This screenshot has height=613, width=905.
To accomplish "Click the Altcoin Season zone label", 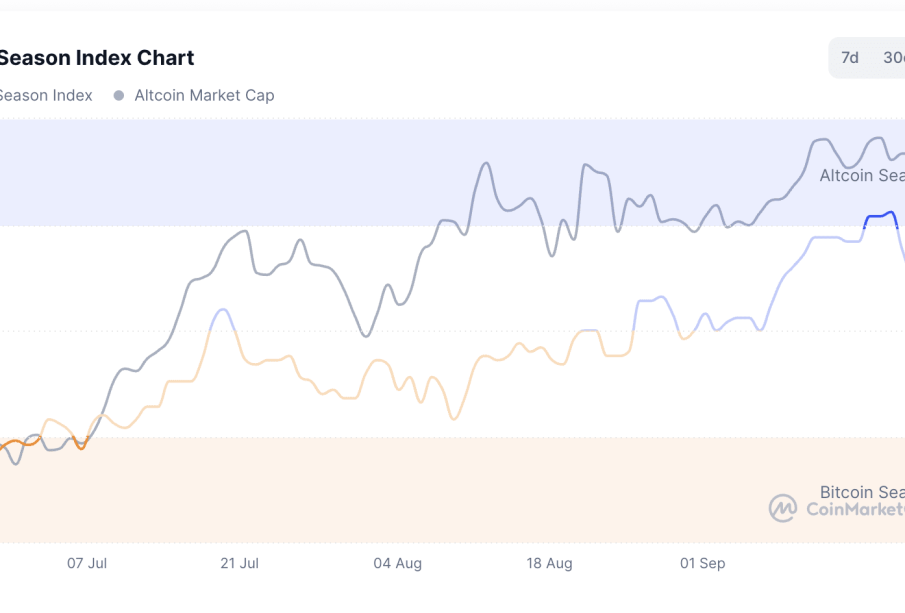I will pyautogui.click(x=861, y=176).
